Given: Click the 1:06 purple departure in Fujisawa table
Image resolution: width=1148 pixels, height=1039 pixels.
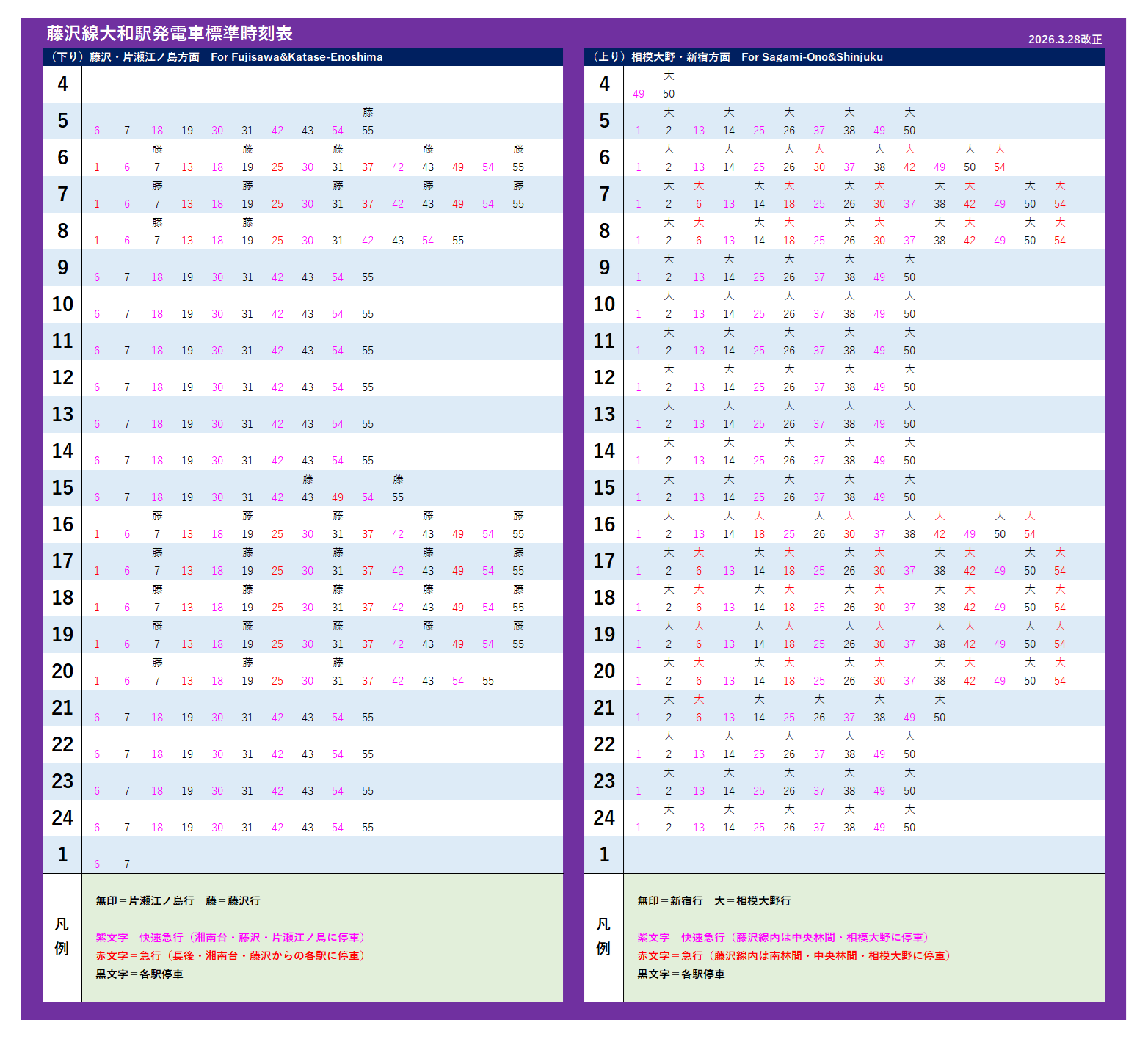Looking at the screenshot, I should tap(97, 864).
